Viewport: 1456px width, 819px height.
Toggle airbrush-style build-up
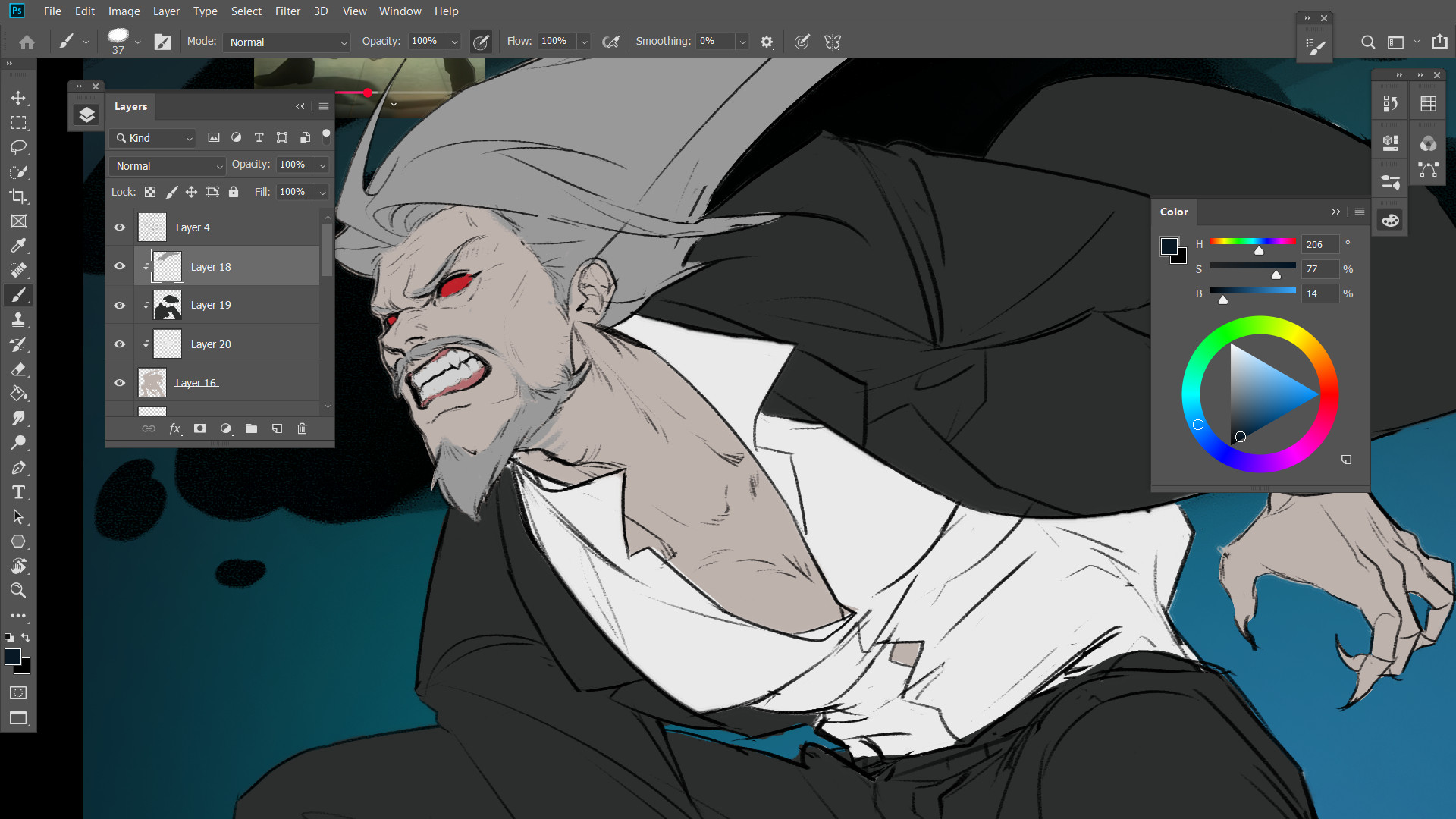(610, 42)
